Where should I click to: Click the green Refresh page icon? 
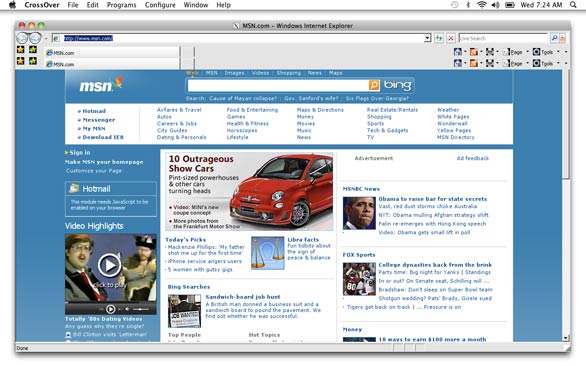pyautogui.click(x=439, y=38)
